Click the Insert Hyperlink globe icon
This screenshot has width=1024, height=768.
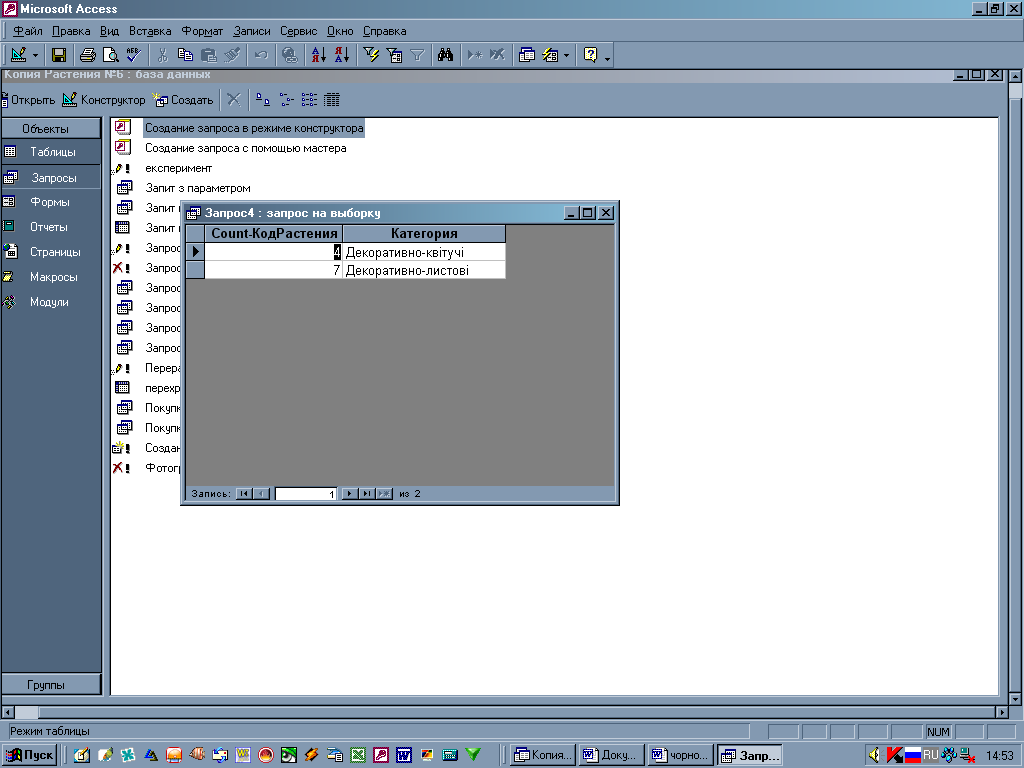click(x=290, y=56)
